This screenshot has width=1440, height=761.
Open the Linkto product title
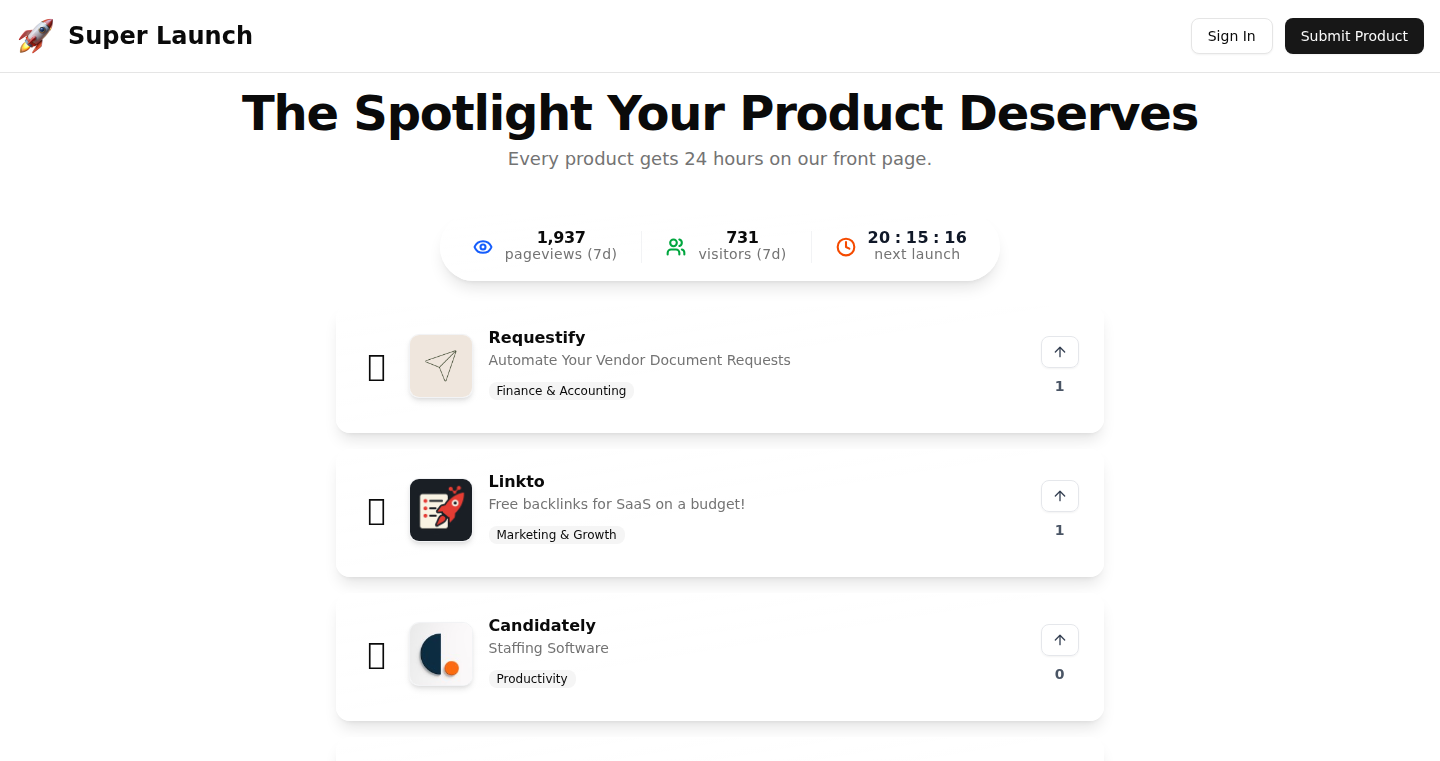(517, 482)
